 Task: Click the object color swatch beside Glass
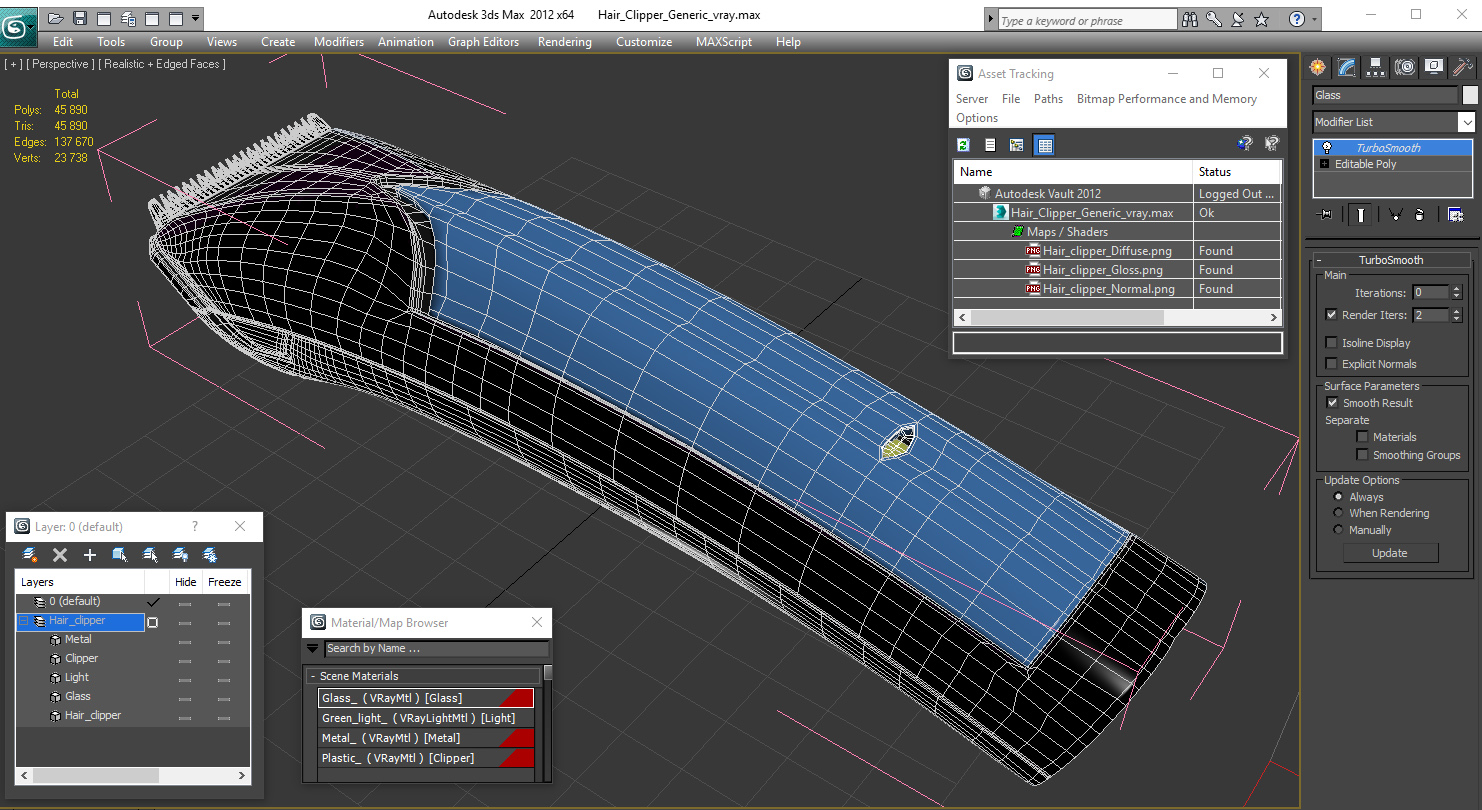tap(1470, 95)
